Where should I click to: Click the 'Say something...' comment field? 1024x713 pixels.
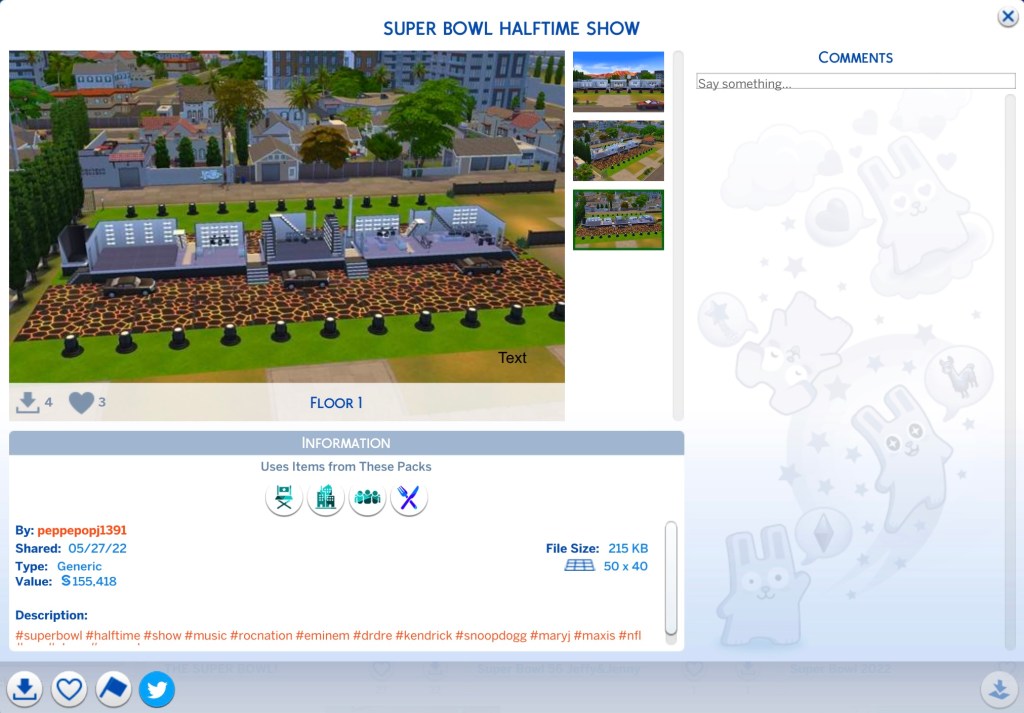click(855, 83)
